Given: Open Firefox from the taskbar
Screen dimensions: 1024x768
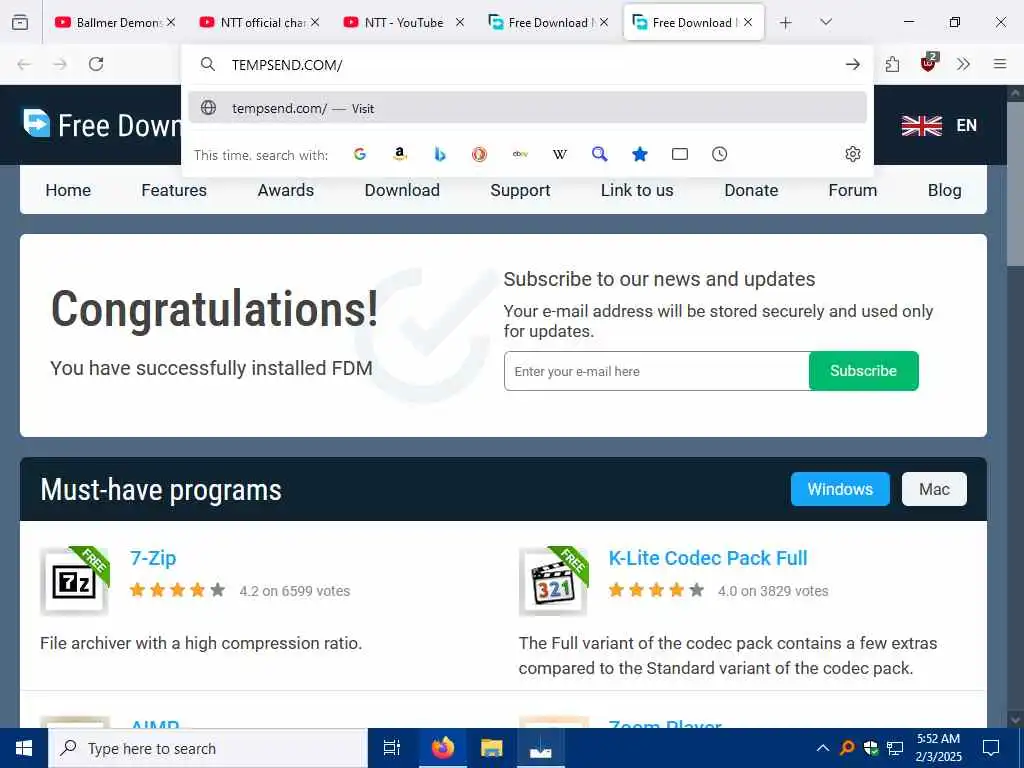Looking at the screenshot, I should pyautogui.click(x=442, y=748).
